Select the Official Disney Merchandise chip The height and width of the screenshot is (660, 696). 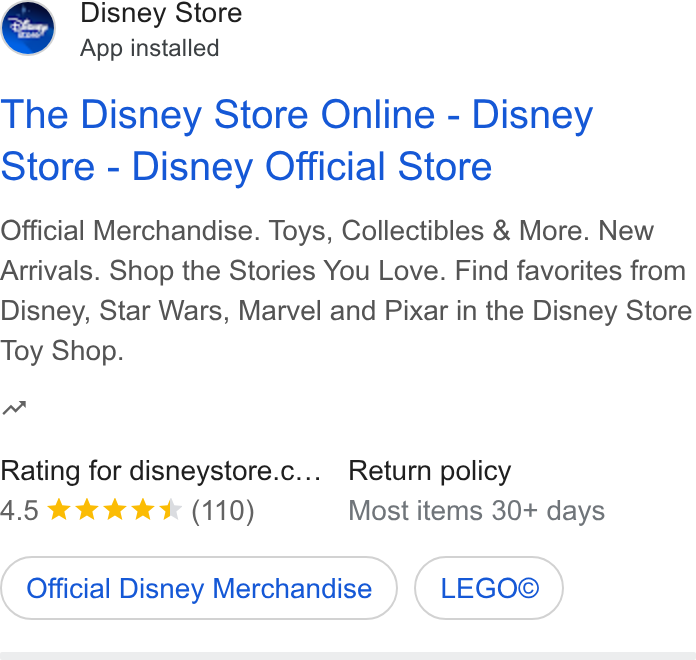tap(199, 588)
